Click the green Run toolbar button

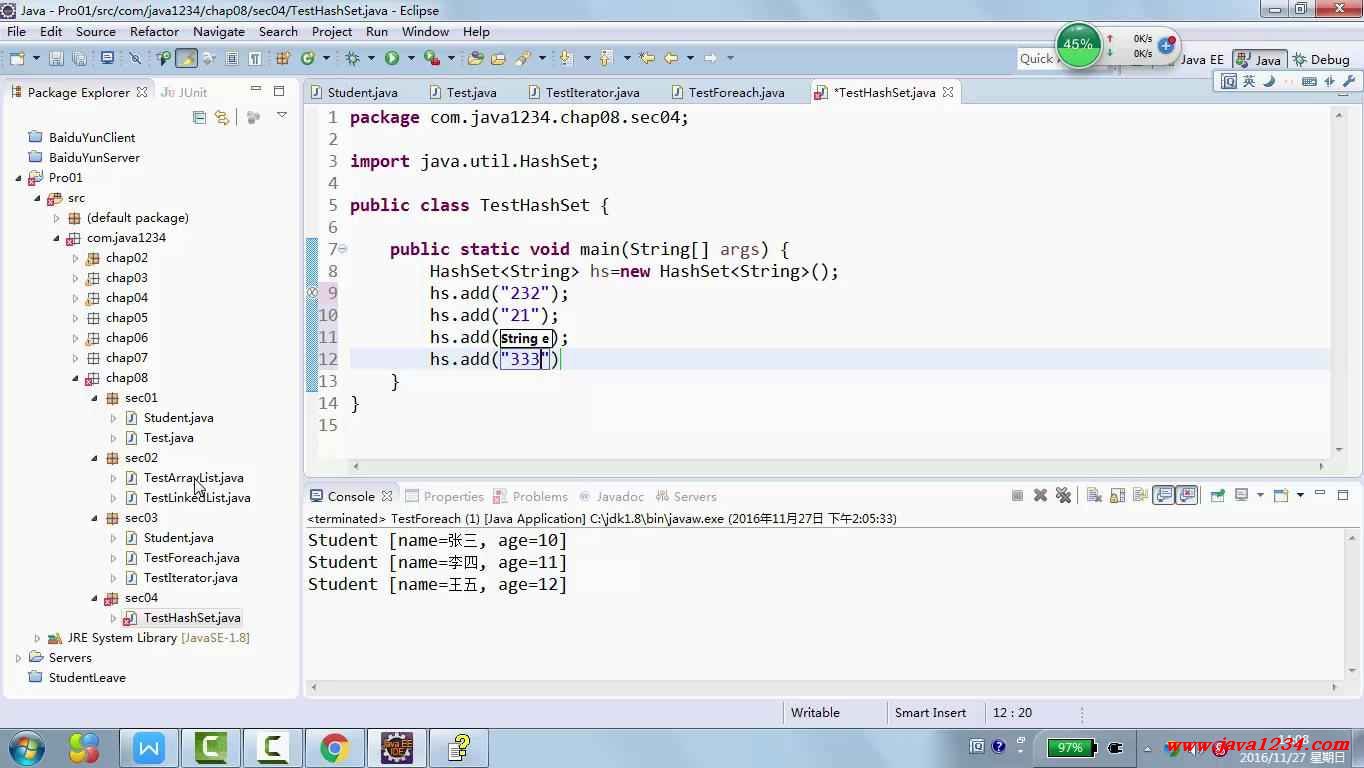392,58
